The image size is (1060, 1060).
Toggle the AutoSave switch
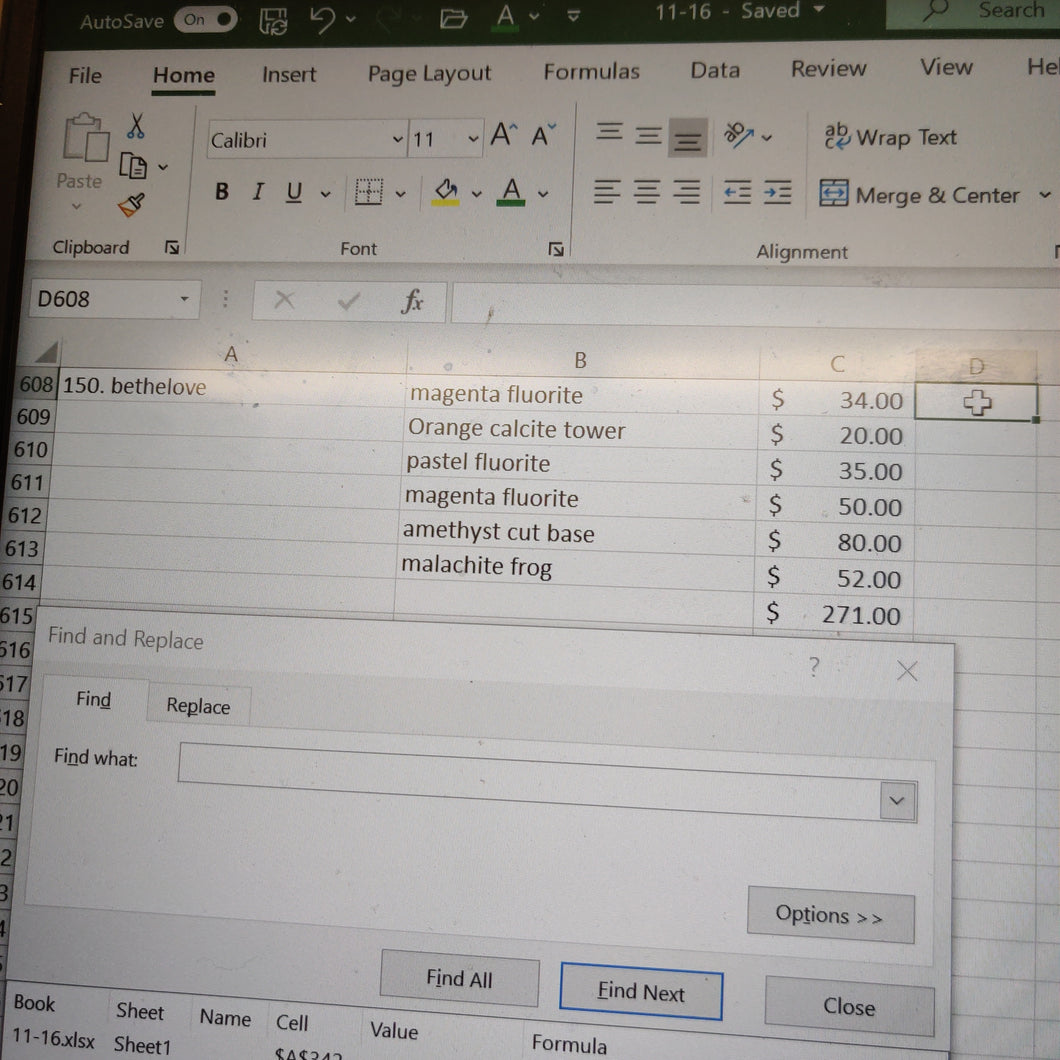tap(206, 20)
